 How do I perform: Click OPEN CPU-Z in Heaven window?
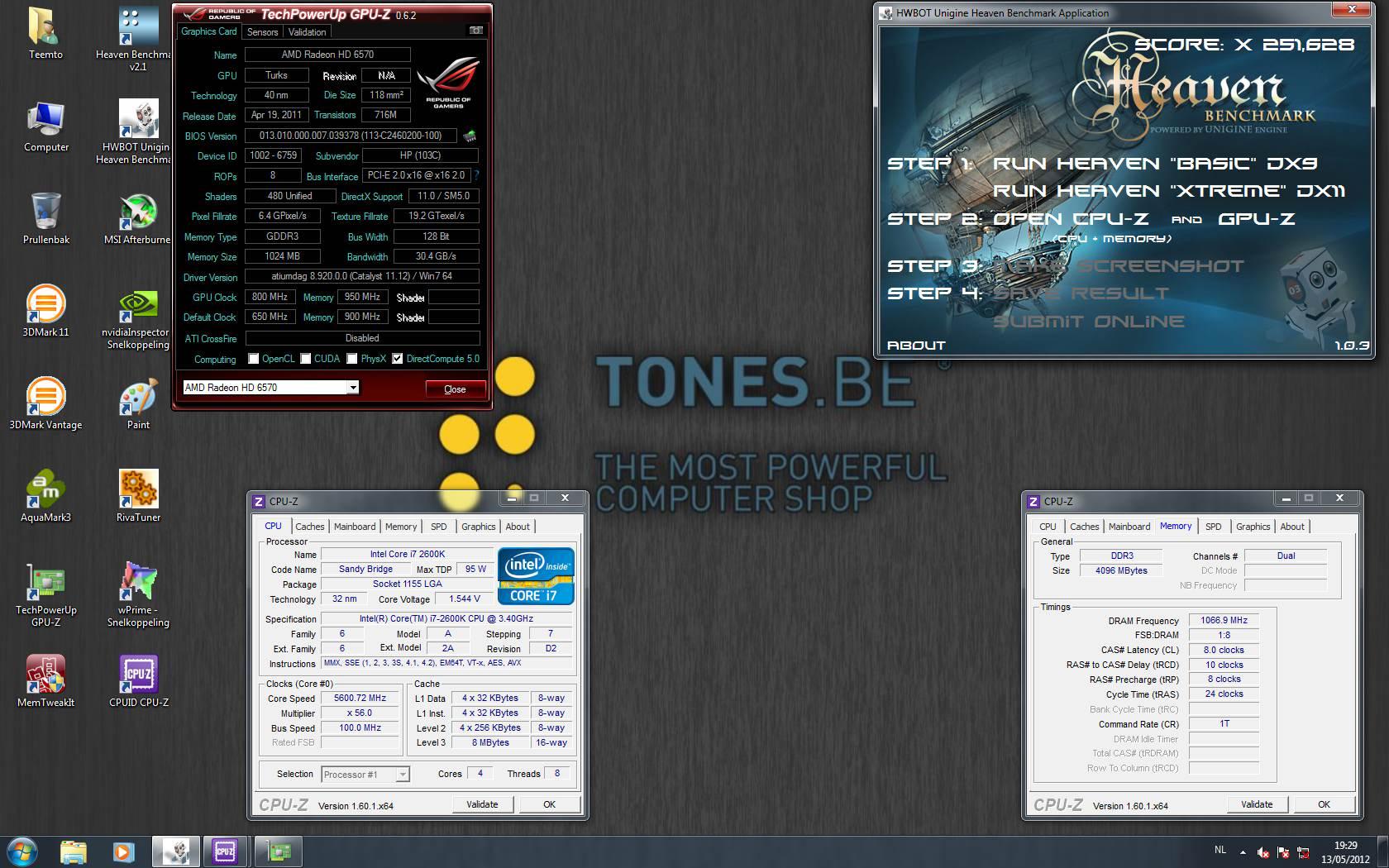[x=1071, y=219]
